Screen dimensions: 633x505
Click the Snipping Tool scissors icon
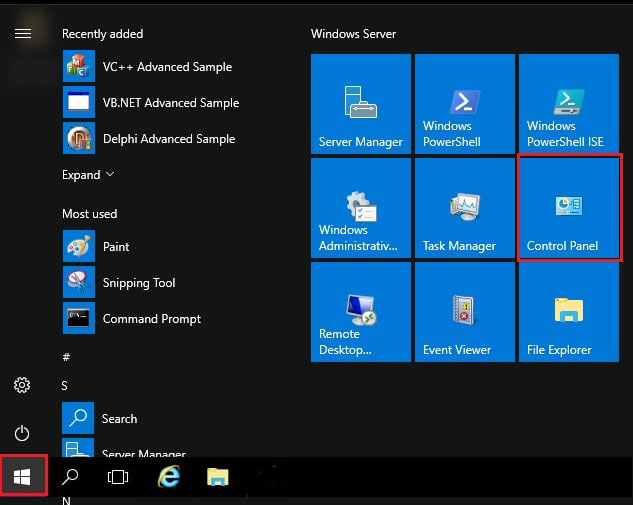pyautogui.click(x=79, y=282)
